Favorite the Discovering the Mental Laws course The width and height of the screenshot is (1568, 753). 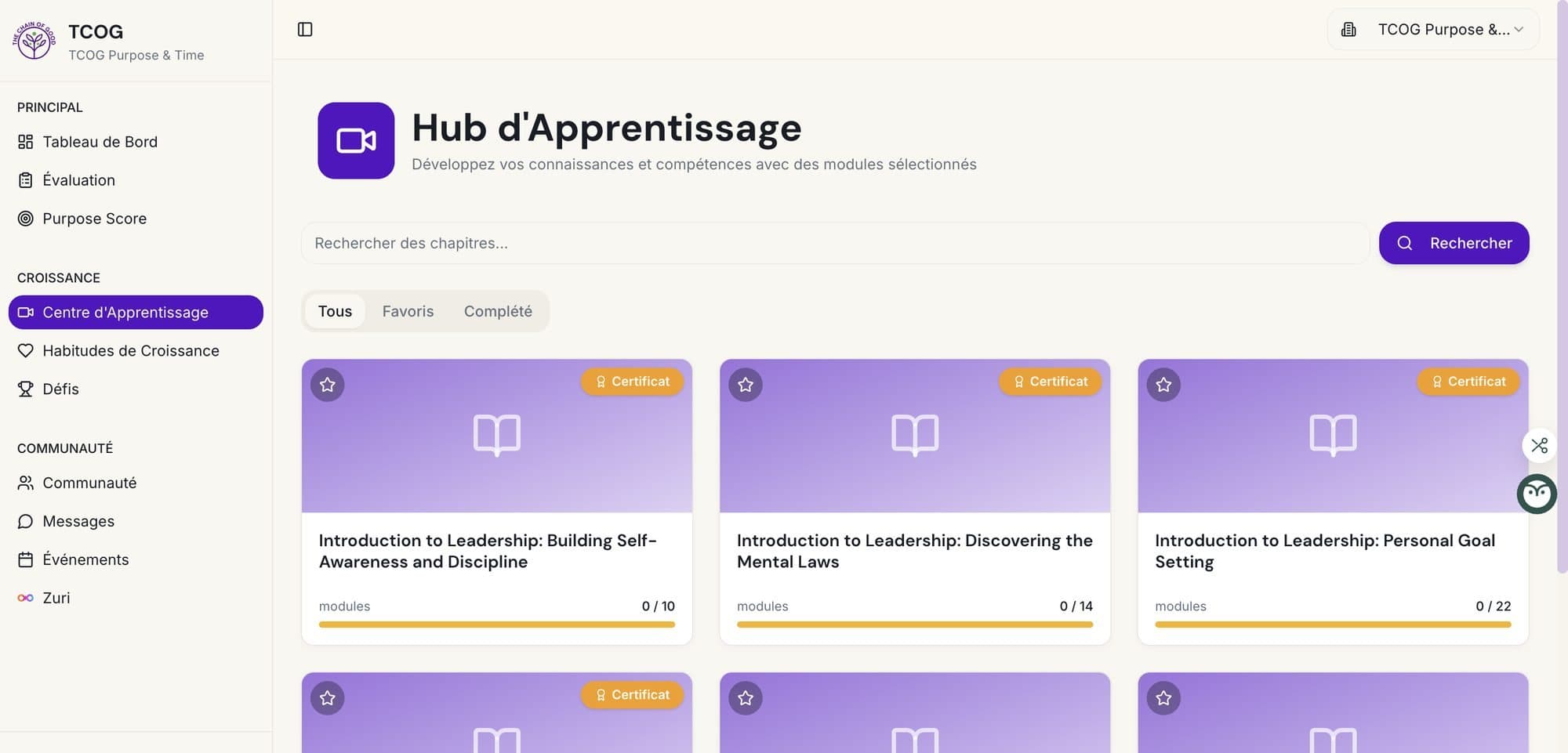point(746,385)
